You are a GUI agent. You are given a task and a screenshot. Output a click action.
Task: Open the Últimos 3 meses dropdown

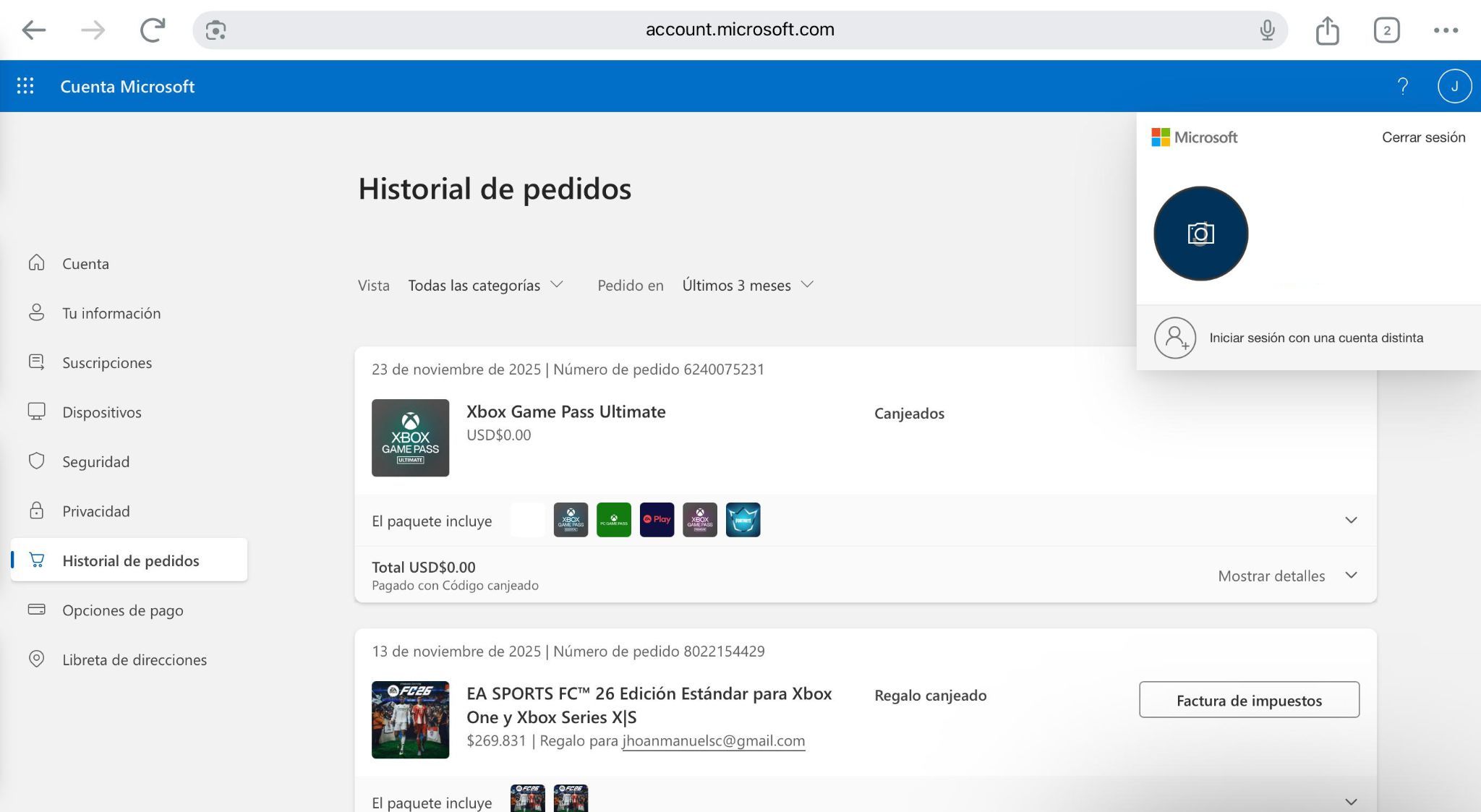(x=748, y=286)
